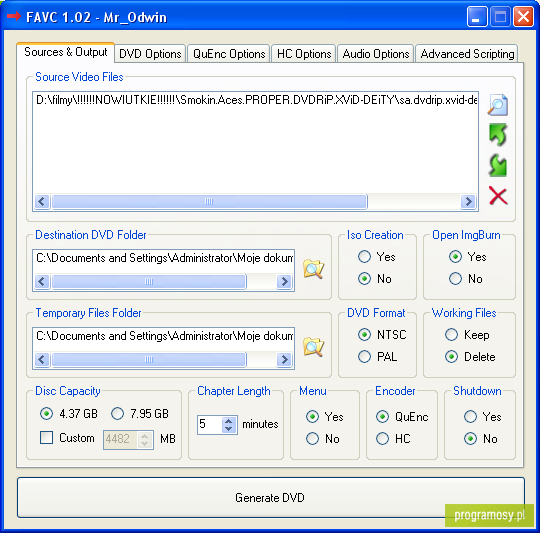The image size is (540, 533).
Task: Set Iso Creation to Yes
Action: pyautogui.click(x=364, y=257)
